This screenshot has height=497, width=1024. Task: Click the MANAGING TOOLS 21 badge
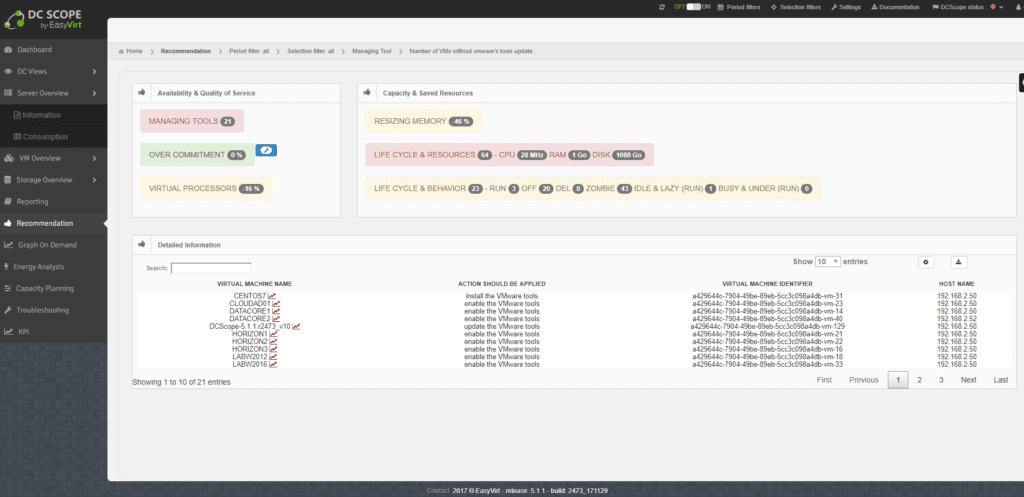192,121
